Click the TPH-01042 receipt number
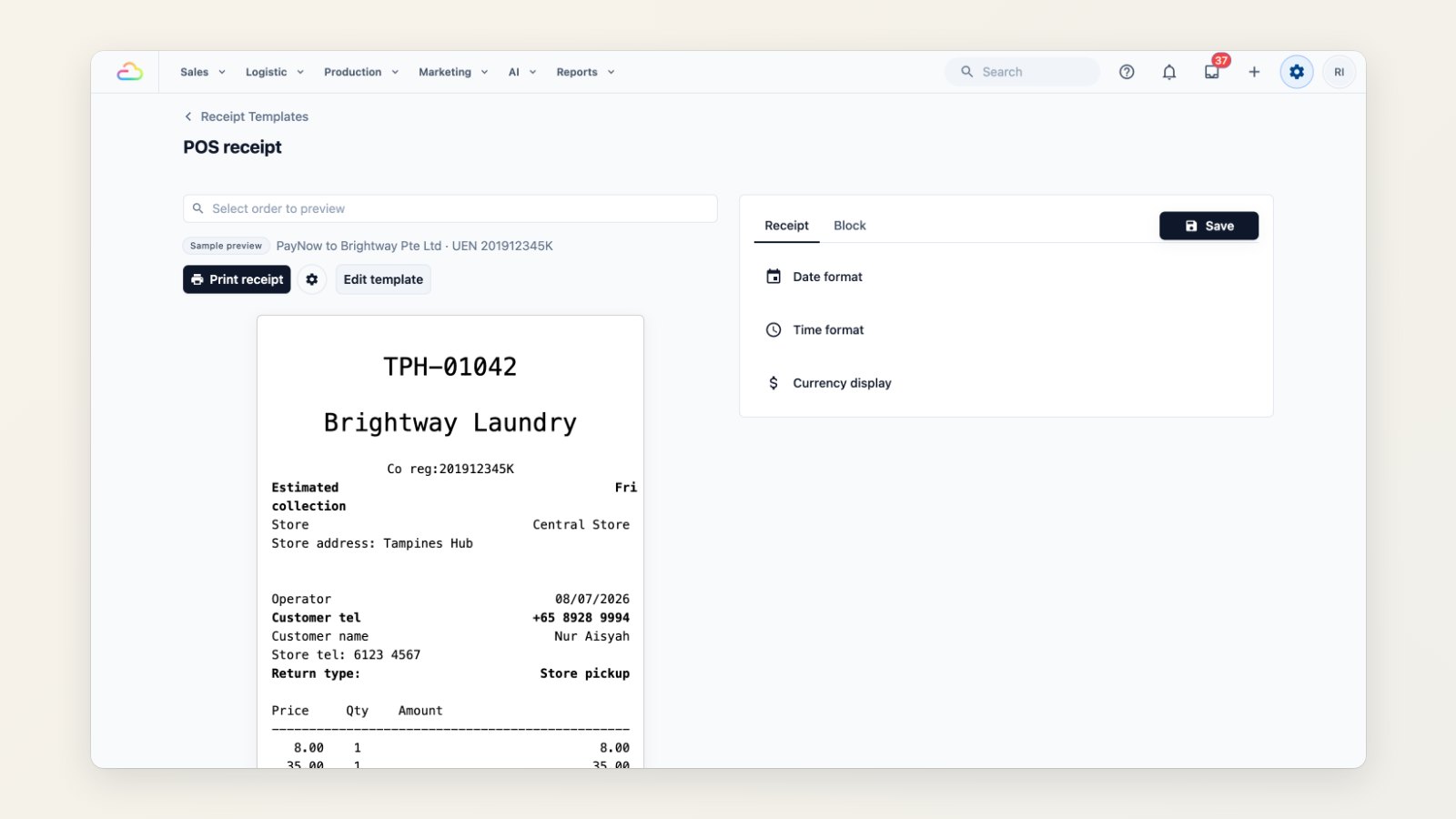The height and width of the screenshot is (819, 1456). point(450,367)
